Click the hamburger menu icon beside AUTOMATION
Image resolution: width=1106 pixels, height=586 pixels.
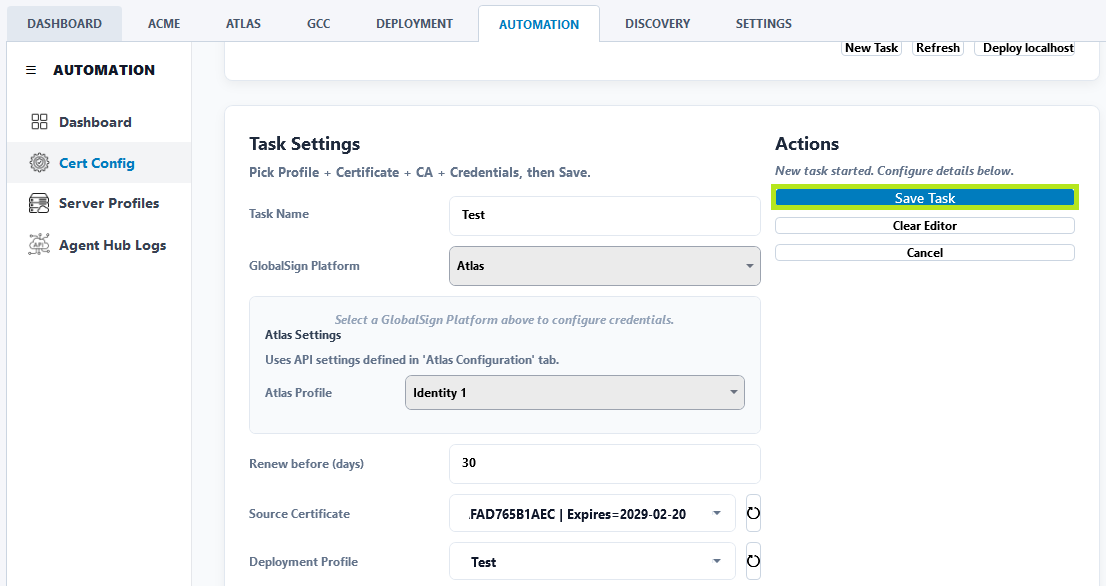pyautogui.click(x=31, y=70)
